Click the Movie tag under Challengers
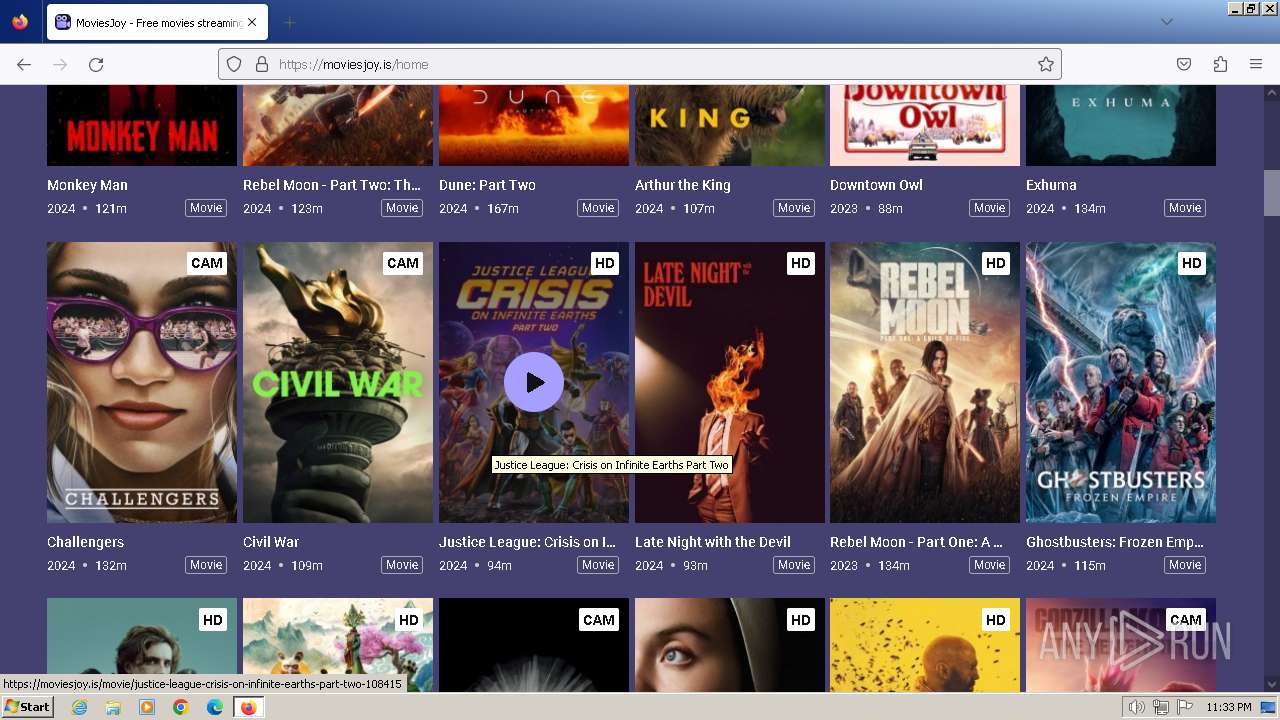Image resolution: width=1280 pixels, height=720 pixels. pyautogui.click(x=206, y=565)
